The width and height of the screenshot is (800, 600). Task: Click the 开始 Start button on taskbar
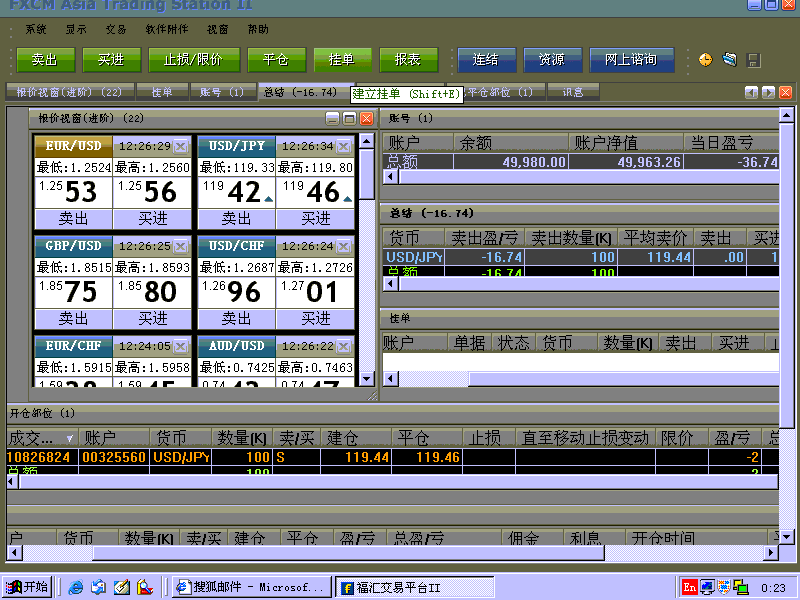coord(27,587)
